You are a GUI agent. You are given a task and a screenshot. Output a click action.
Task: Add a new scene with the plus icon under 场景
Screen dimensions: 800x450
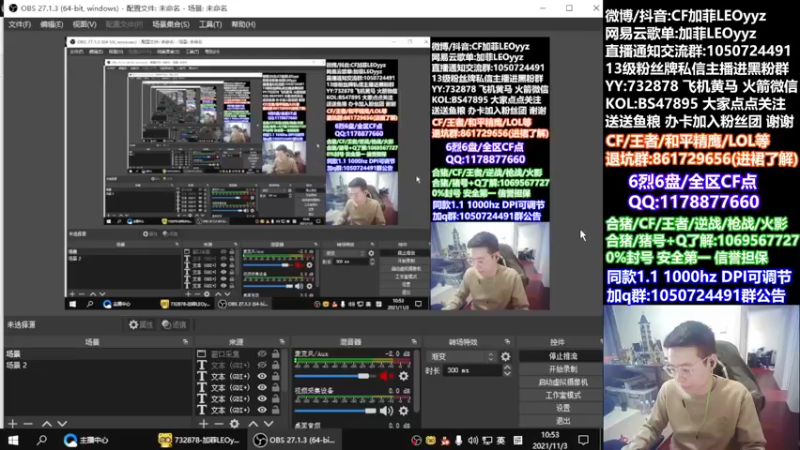(13, 423)
